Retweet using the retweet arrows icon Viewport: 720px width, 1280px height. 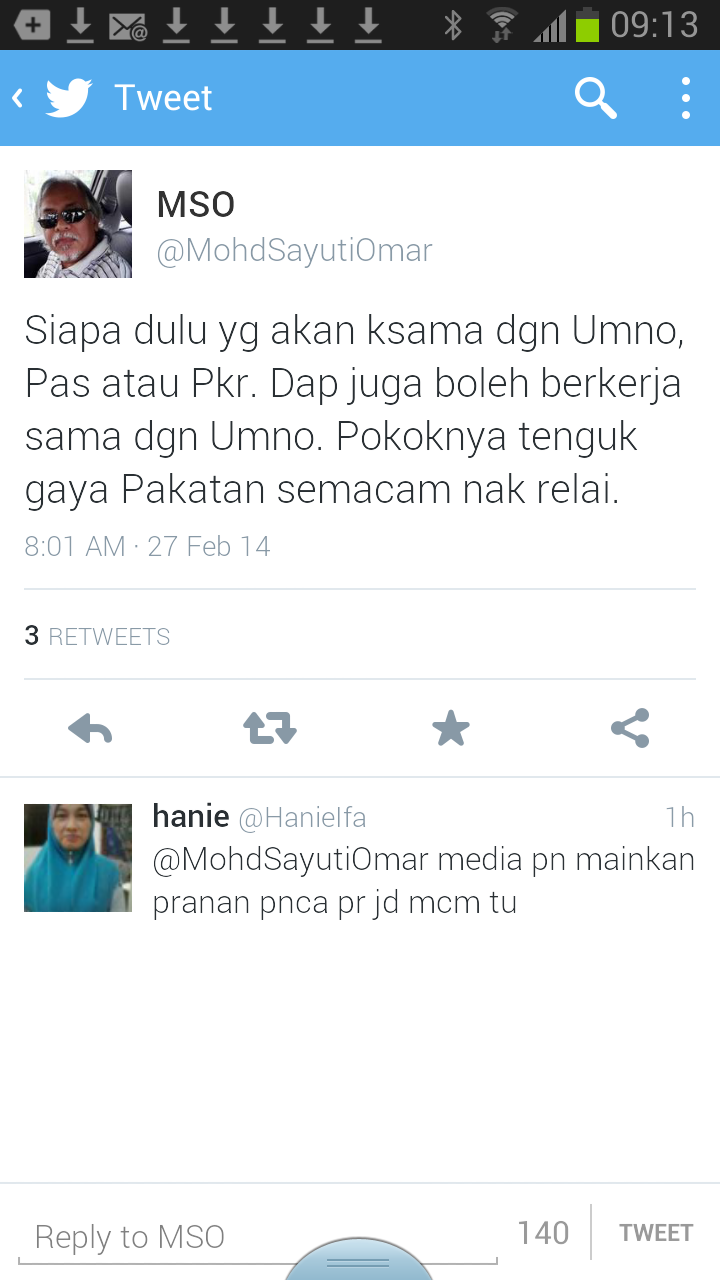pyautogui.click(x=270, y=728)
